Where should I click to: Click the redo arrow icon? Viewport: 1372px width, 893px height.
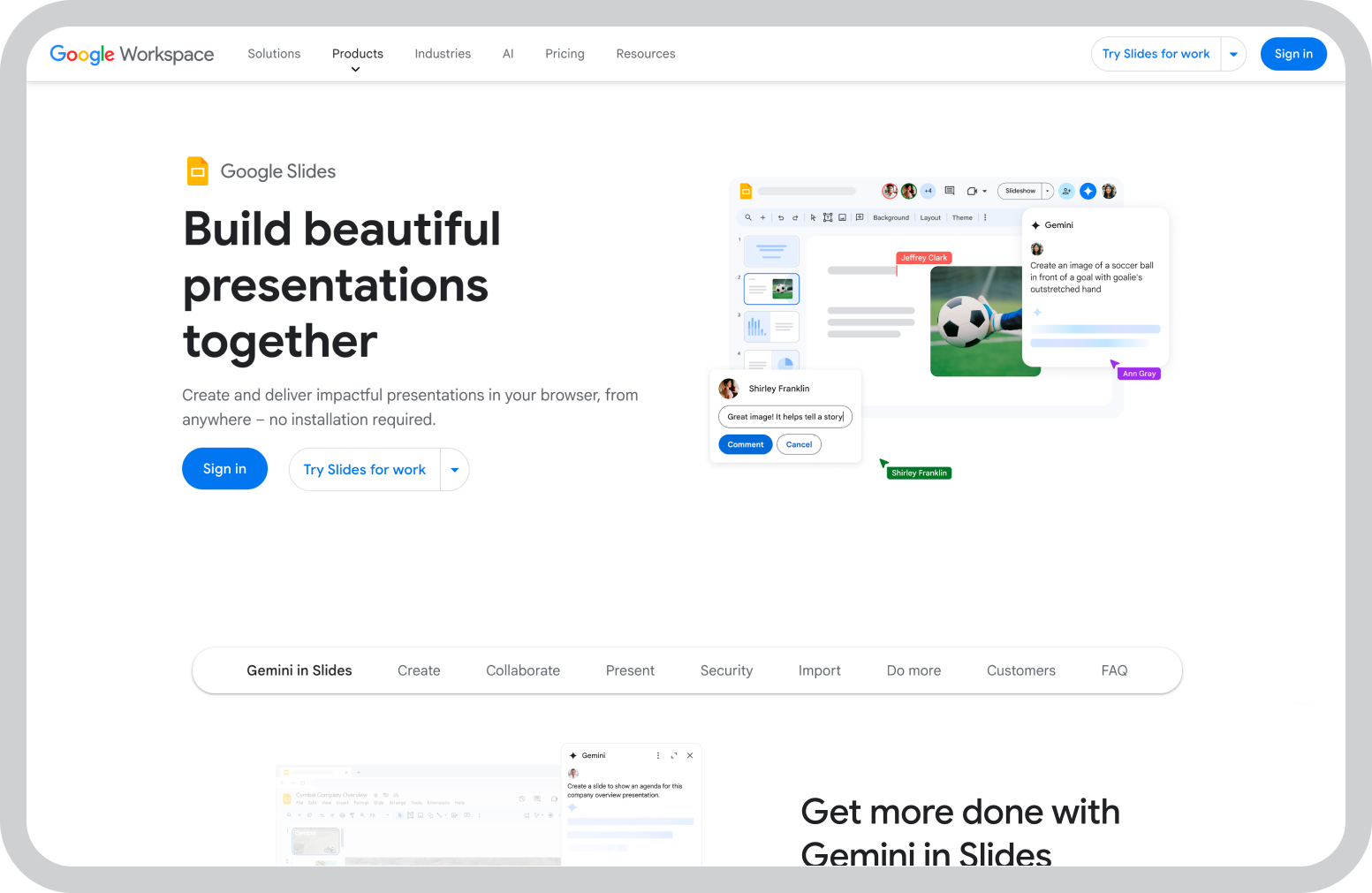[795, 217]
